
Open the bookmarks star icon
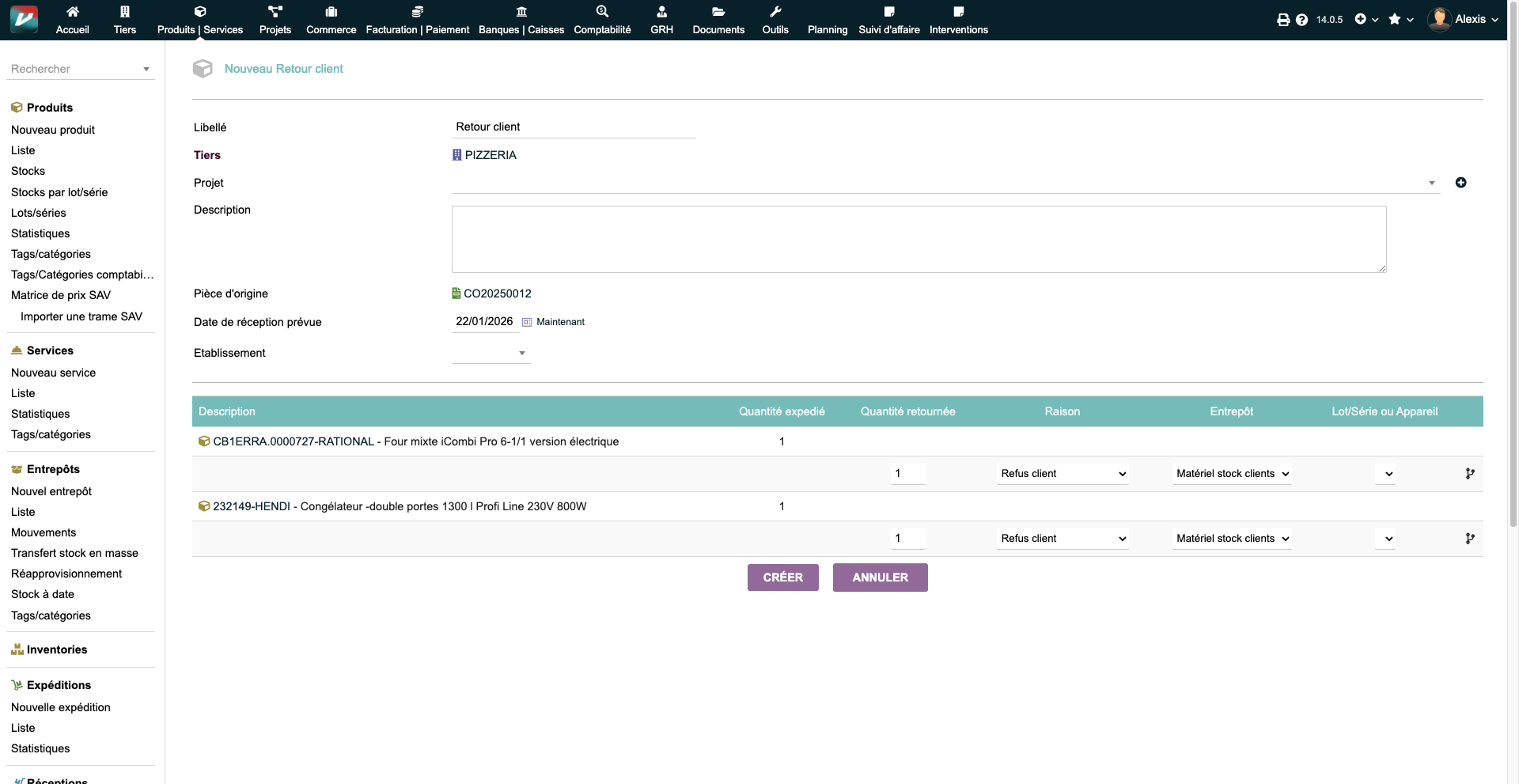(x=1395, y=19)
